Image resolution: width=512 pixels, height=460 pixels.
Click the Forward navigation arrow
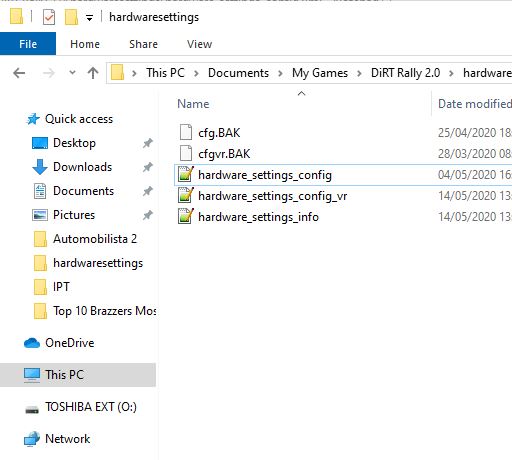(48, 73)
